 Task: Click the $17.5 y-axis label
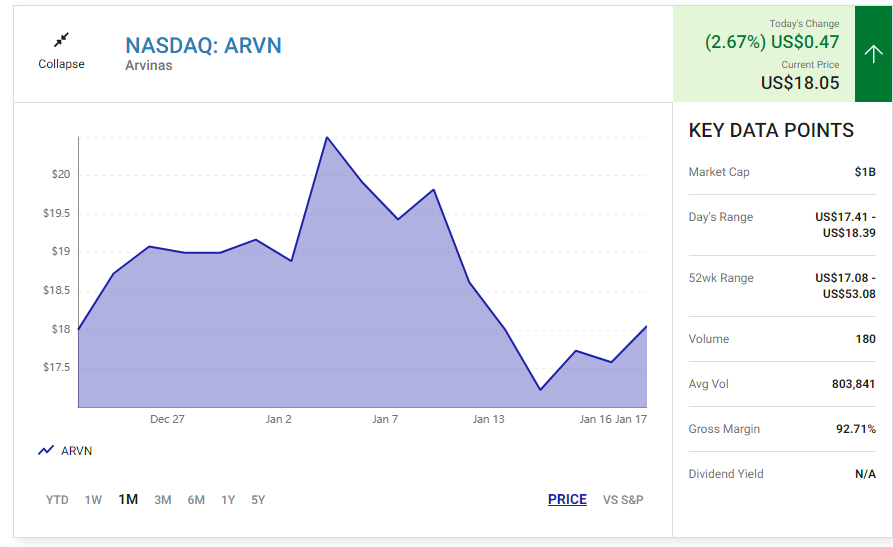click(x=57, y=368)
